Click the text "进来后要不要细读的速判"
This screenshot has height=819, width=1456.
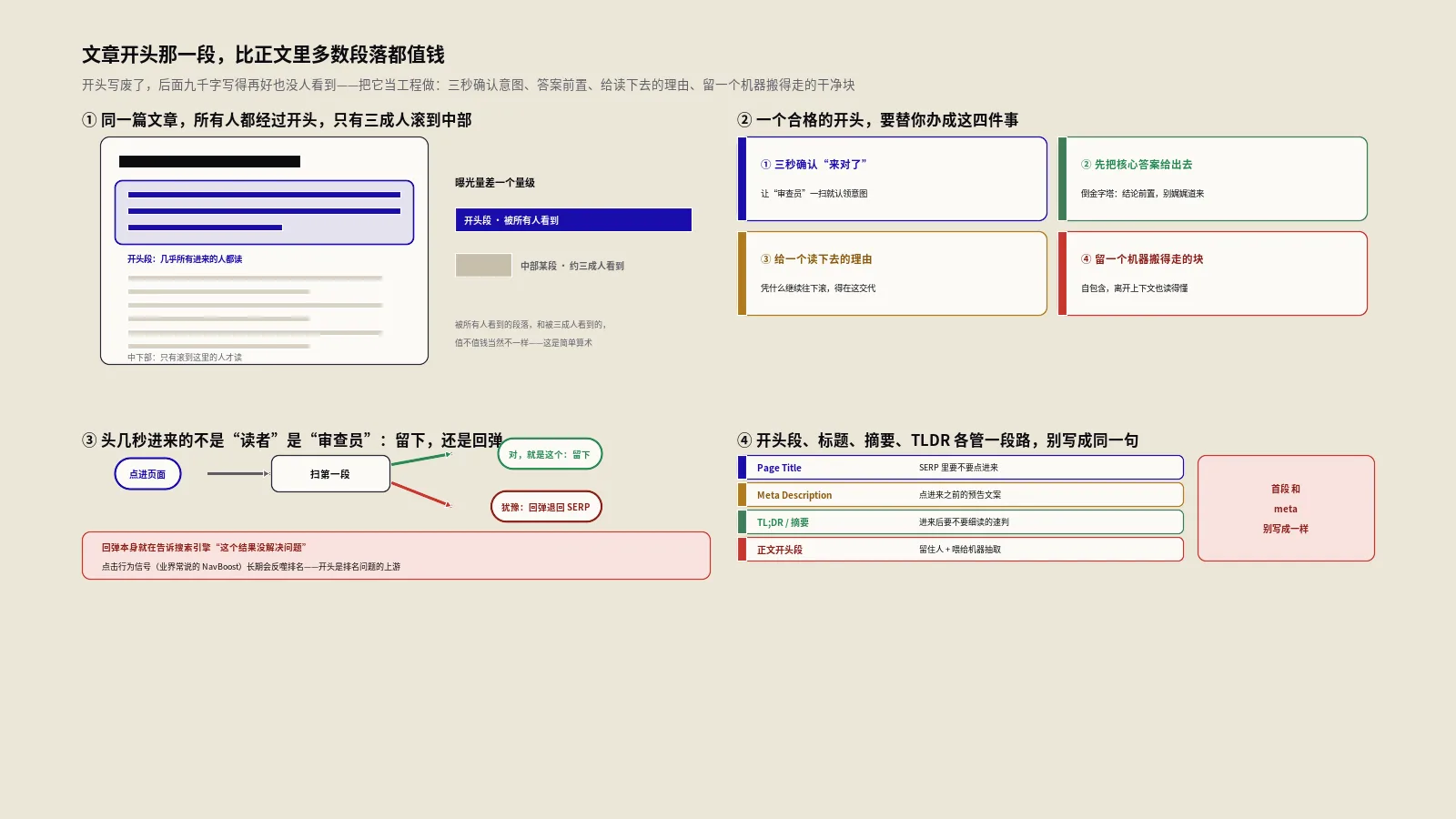coord(964,522)
